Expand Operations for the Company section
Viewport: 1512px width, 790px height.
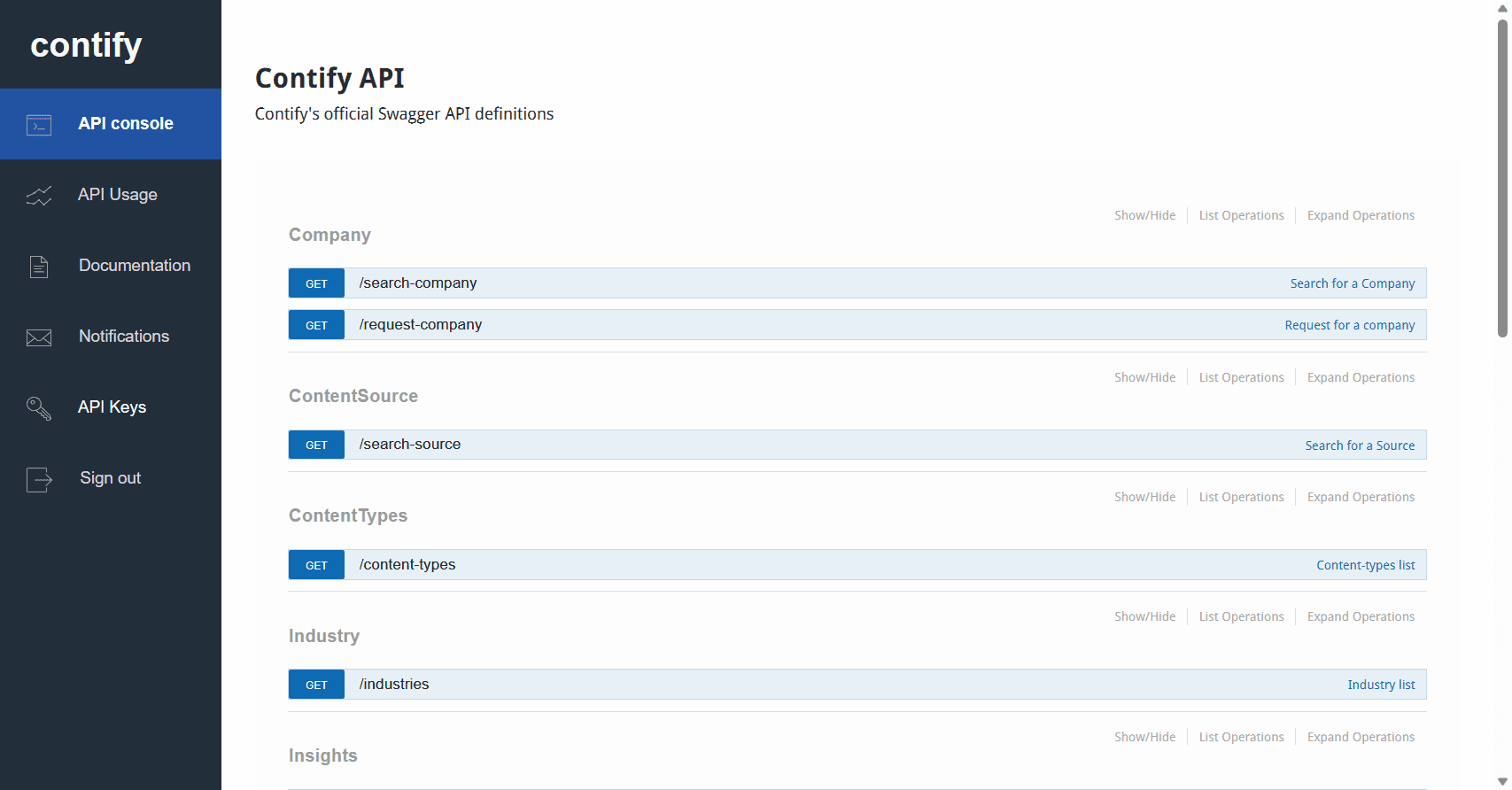pyautogui.click(x=1361, y=215)
